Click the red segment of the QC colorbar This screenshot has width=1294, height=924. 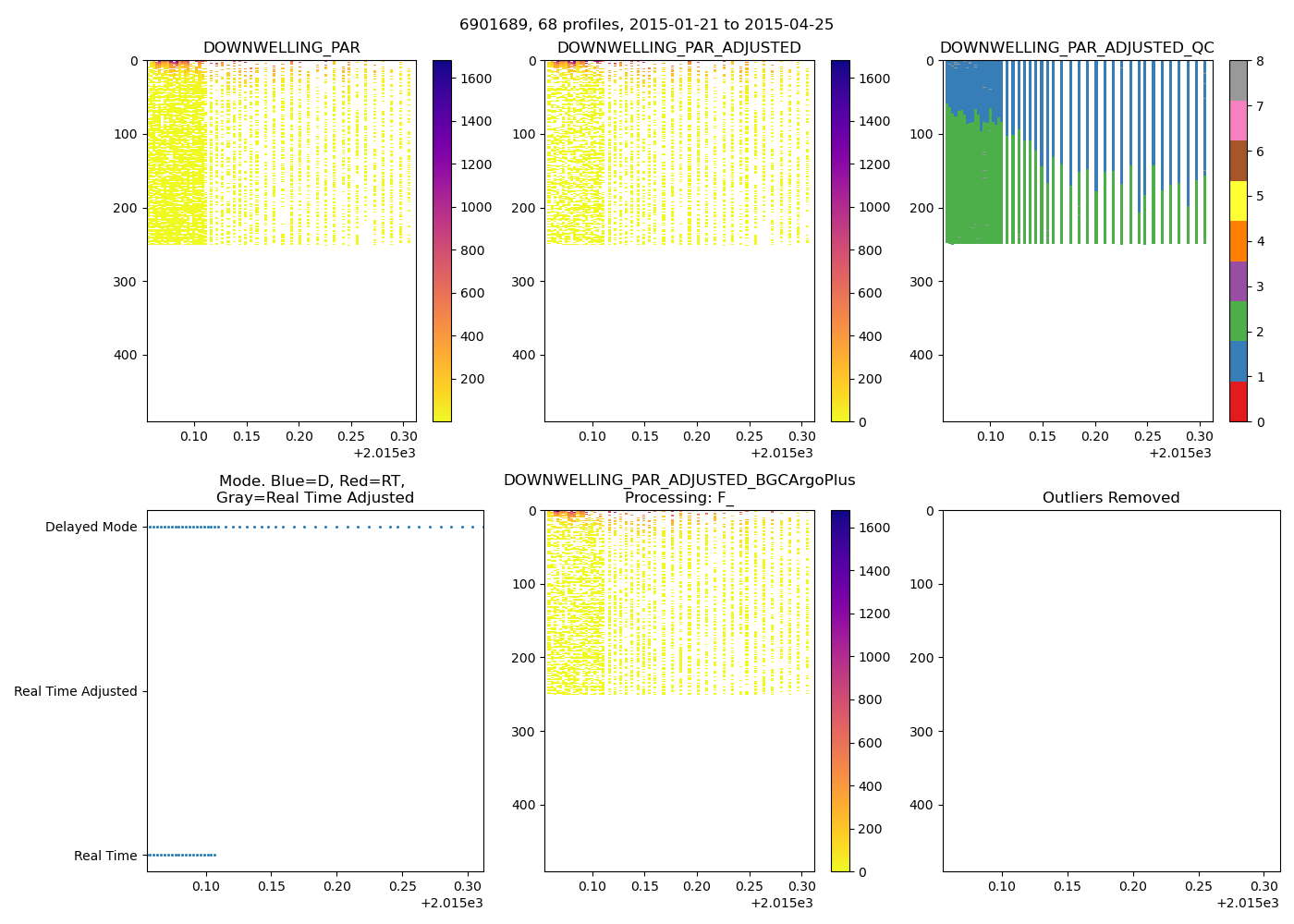pos(1239,402)
